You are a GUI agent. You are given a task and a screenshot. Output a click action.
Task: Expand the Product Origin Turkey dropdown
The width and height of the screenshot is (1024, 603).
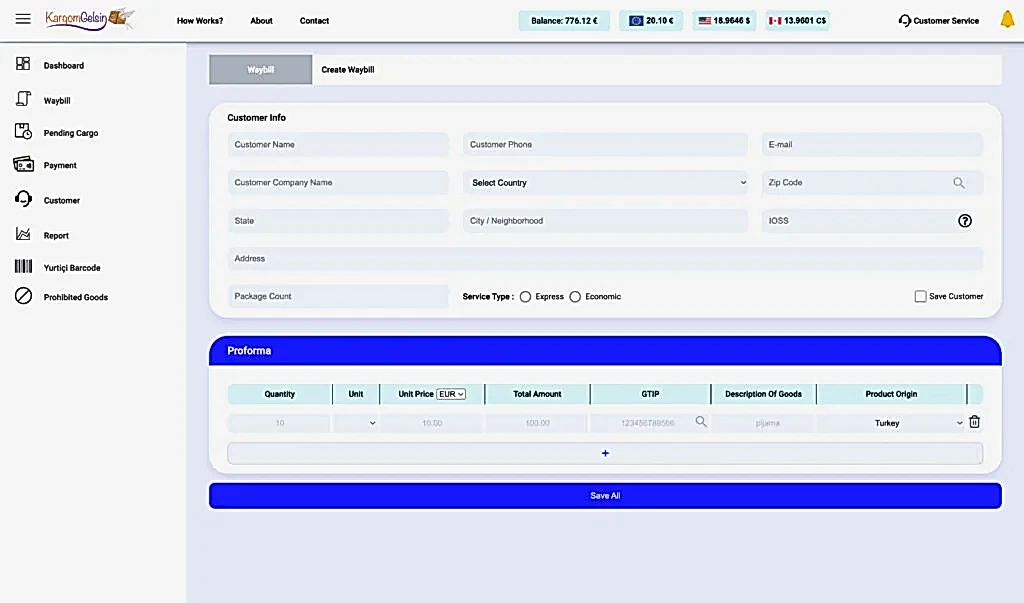point(890,423)
